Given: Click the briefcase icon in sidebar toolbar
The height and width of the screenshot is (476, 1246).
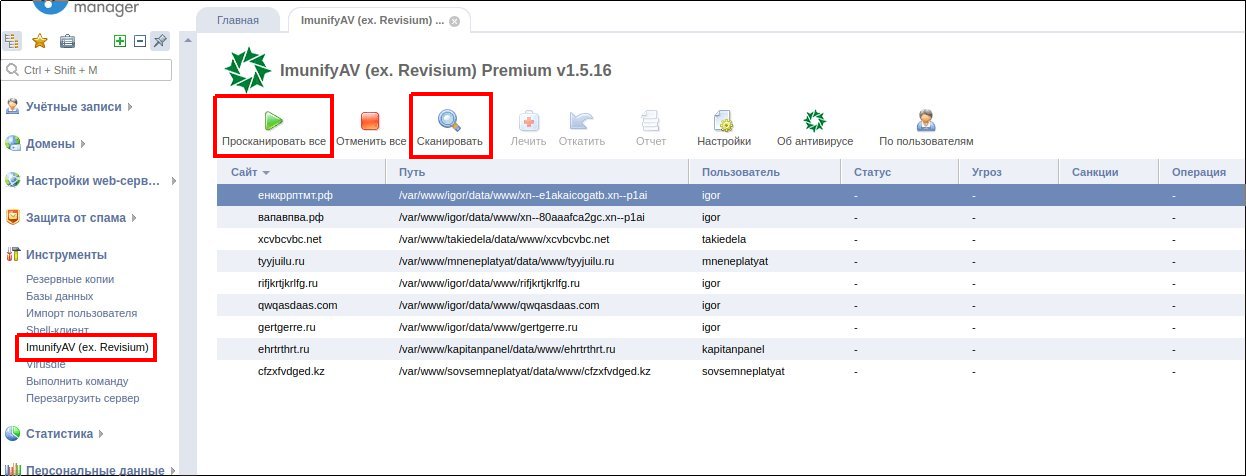Looking at the screenshot, I should click(x=67, y=41).
